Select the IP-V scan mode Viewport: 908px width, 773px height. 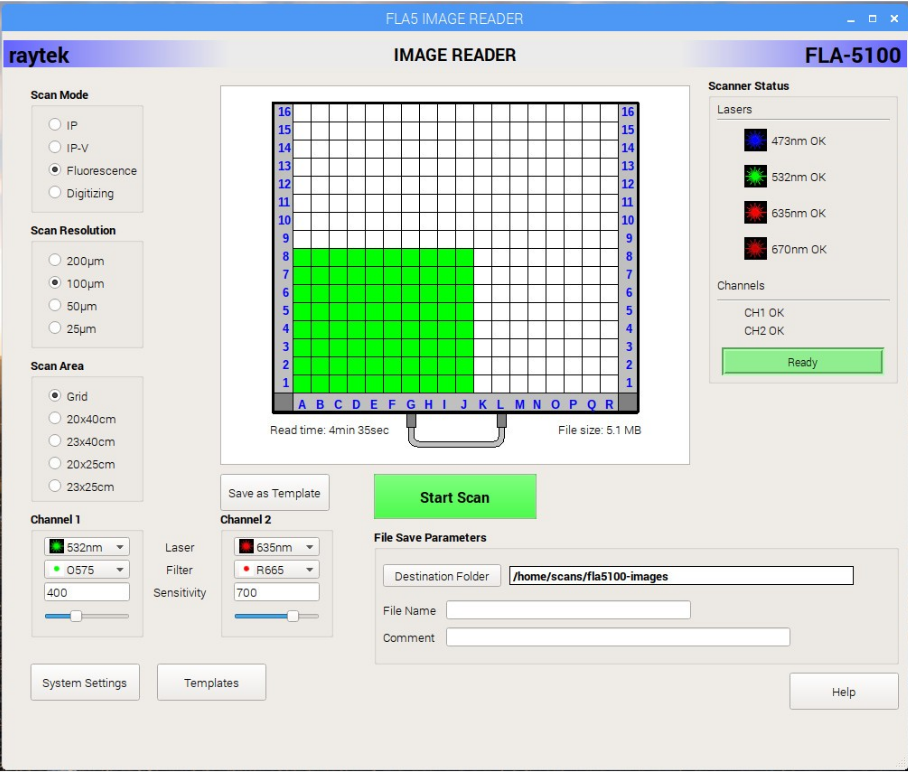point(56,148)
